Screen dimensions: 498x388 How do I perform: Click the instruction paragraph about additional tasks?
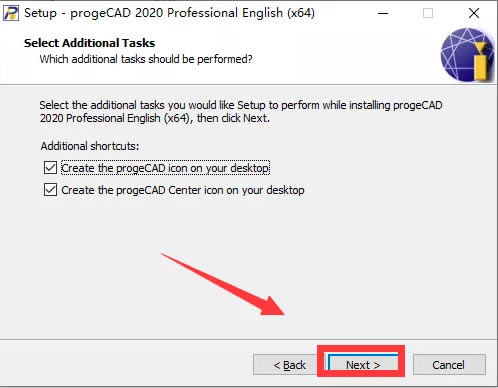[241, 112]
